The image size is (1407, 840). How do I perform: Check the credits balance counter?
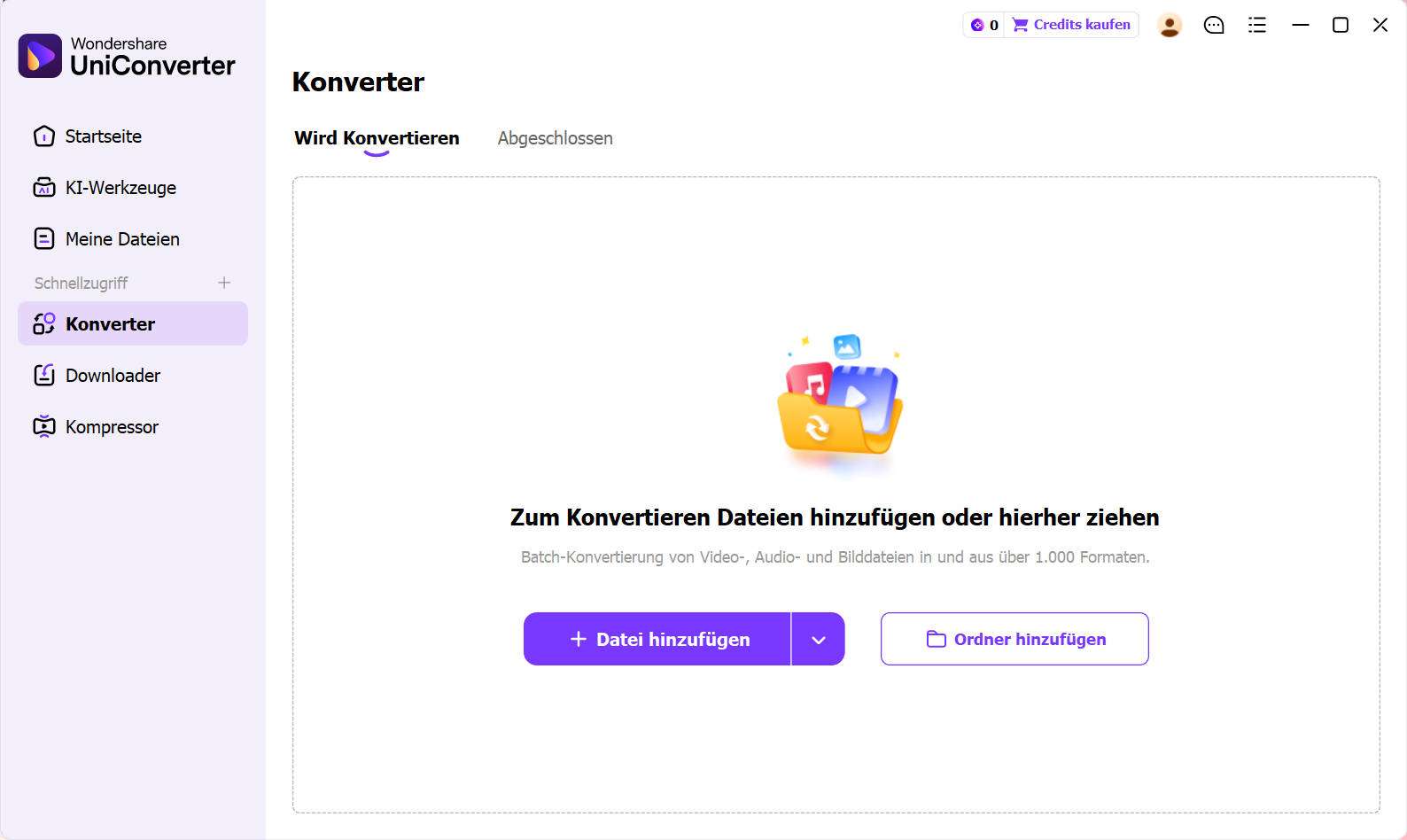point(984,25)
